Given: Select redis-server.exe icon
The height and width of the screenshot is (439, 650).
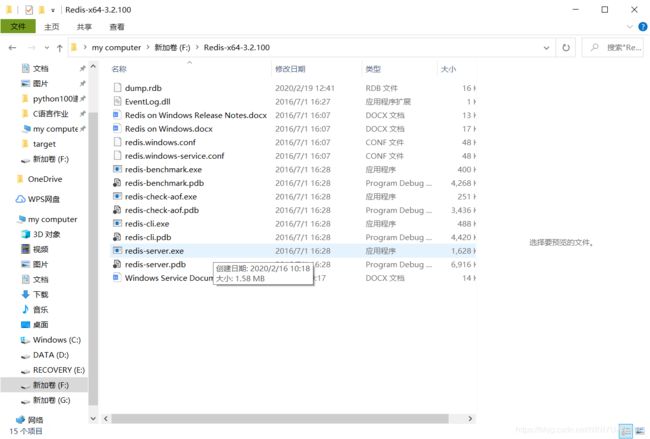Looking at the screenshot, I should [x=117, y=251].
